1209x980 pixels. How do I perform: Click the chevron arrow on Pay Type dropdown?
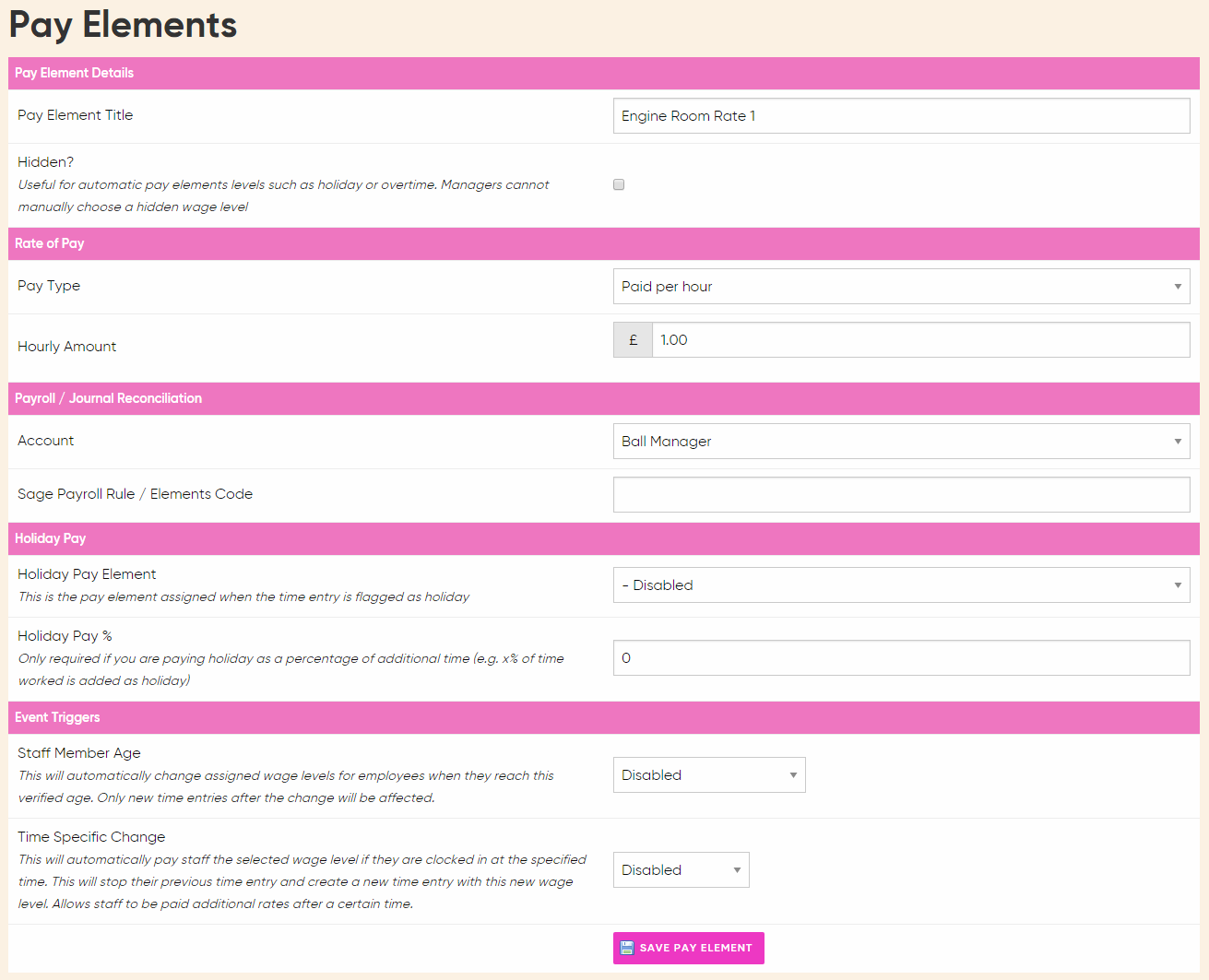(1178, 286)
